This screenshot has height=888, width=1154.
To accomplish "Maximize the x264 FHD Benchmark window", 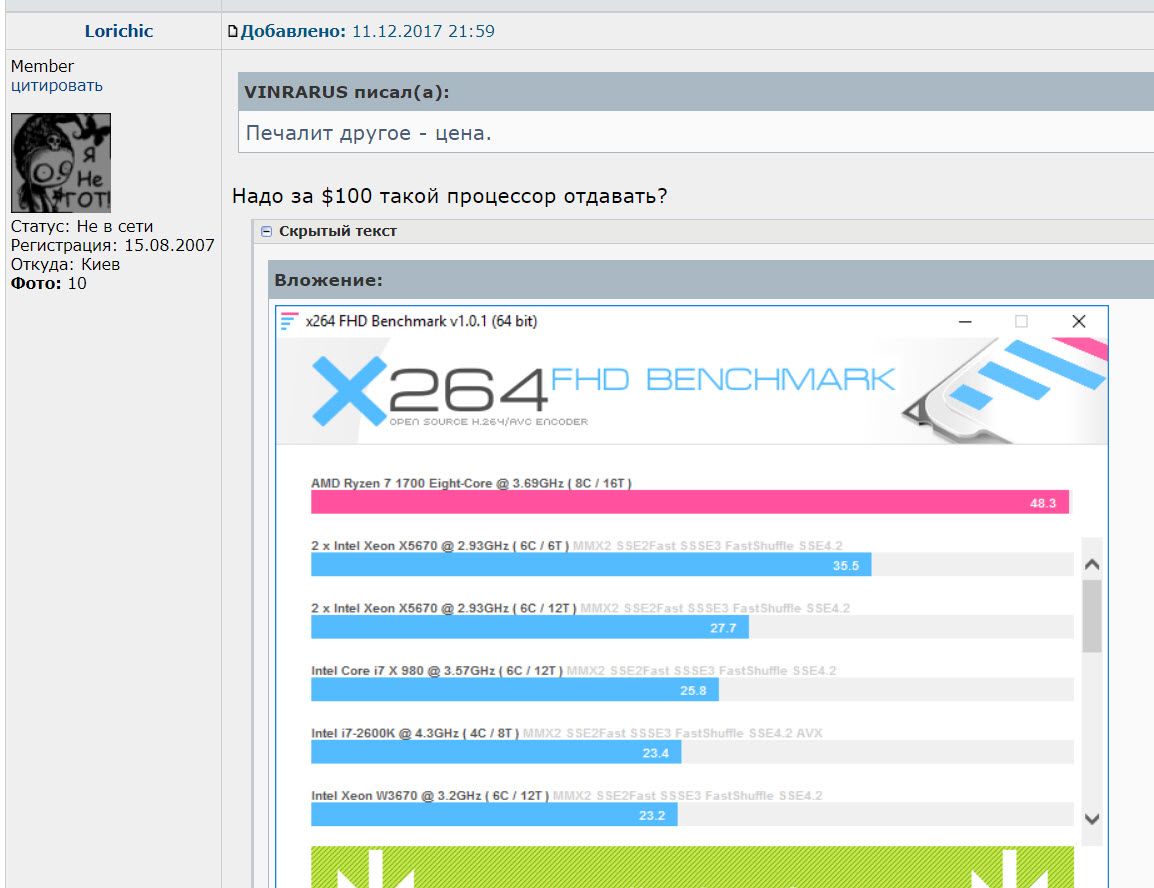I will point(1021,322).
